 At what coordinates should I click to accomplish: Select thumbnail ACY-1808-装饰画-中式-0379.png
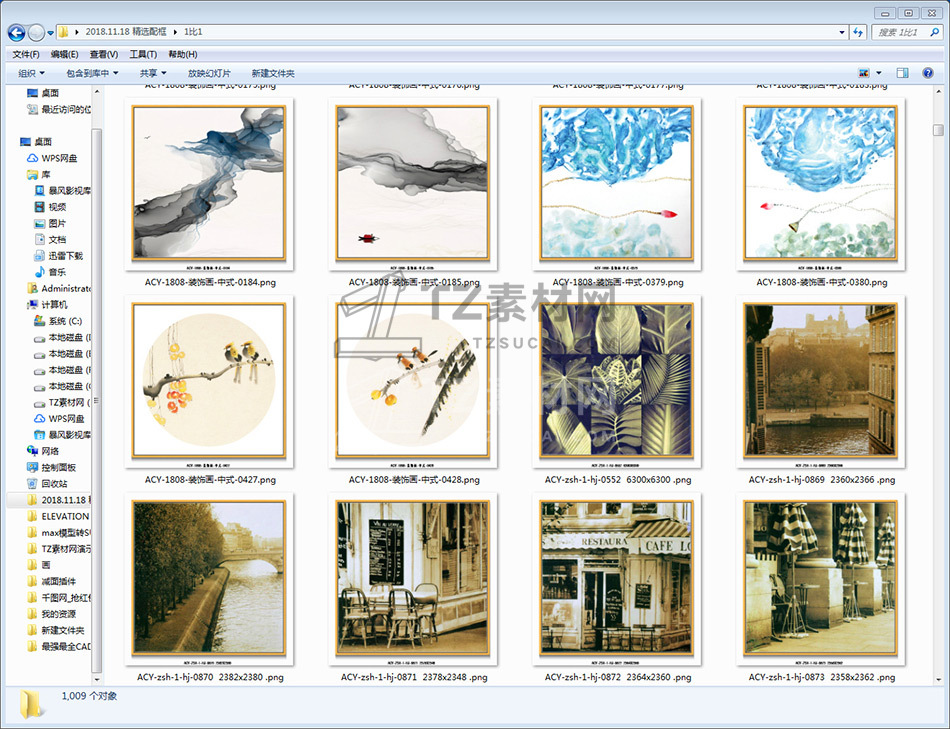(616, 184)
